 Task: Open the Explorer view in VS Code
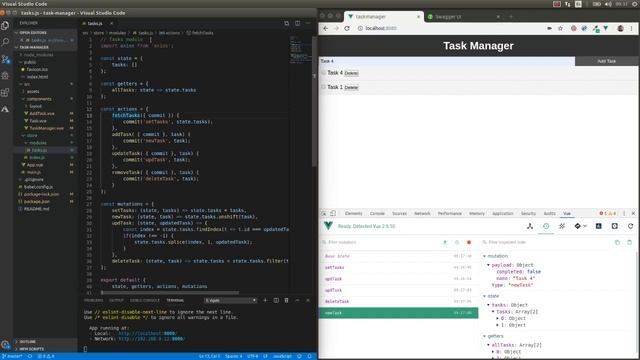coord(5,25)
